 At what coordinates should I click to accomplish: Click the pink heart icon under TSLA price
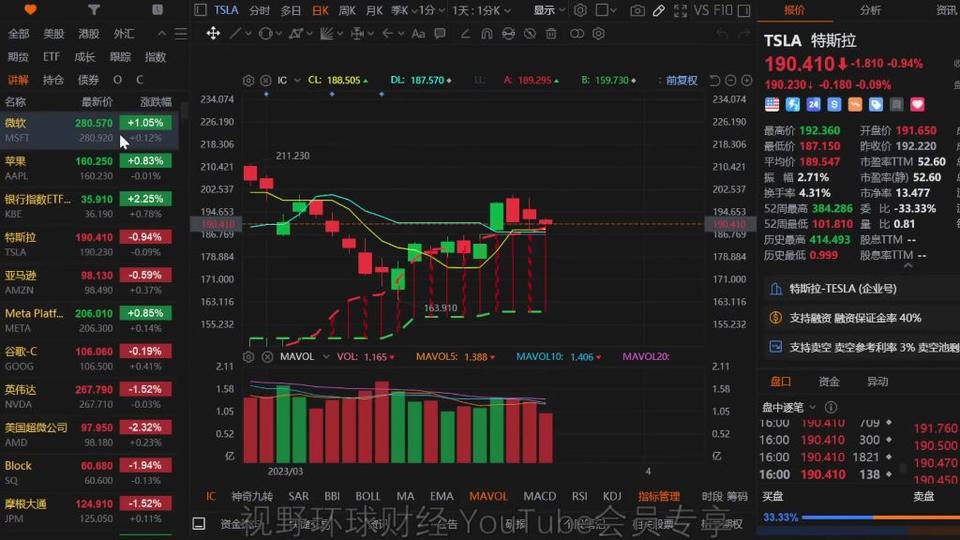[x=917, y=105]
